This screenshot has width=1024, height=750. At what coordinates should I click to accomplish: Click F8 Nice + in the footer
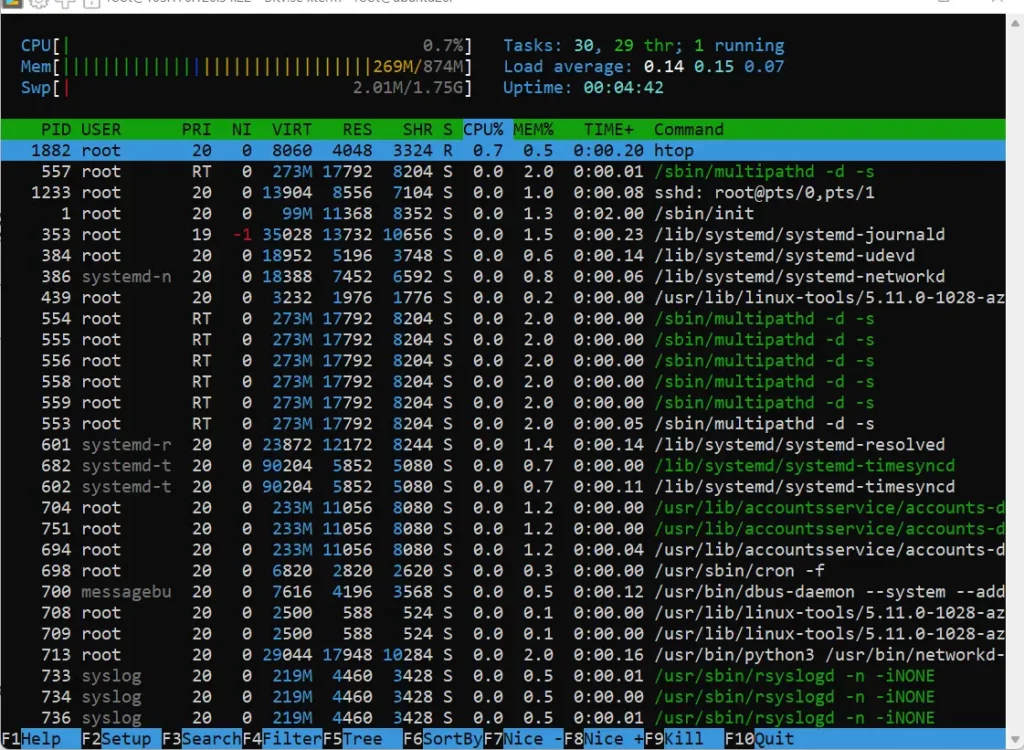[x=601, y=739]
